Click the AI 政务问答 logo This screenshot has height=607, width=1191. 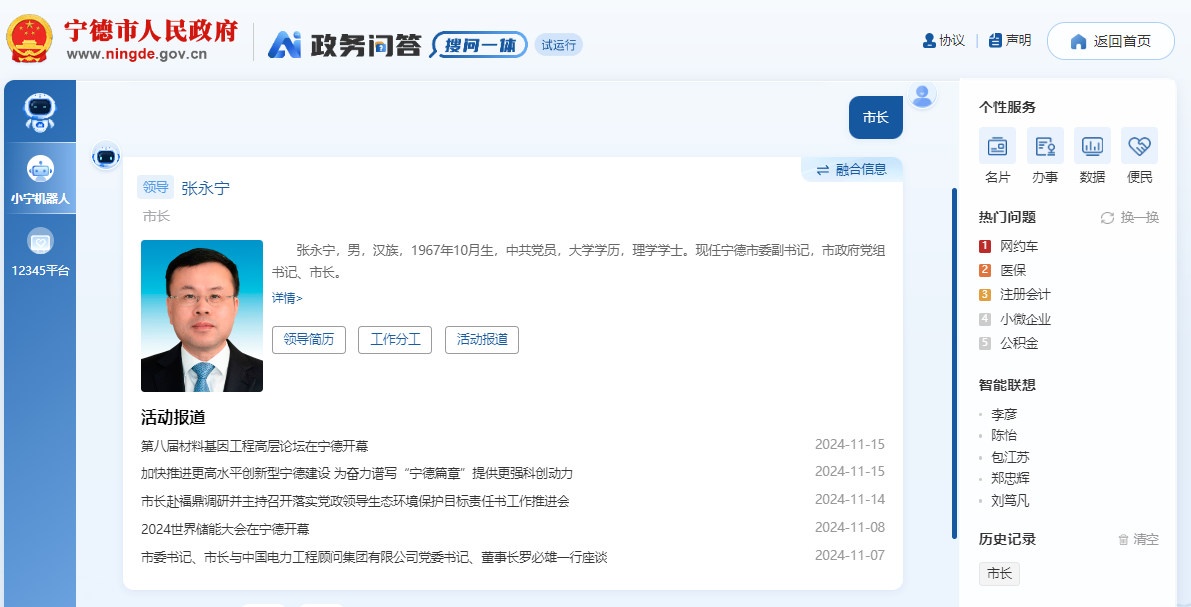(x=344, y=45)
